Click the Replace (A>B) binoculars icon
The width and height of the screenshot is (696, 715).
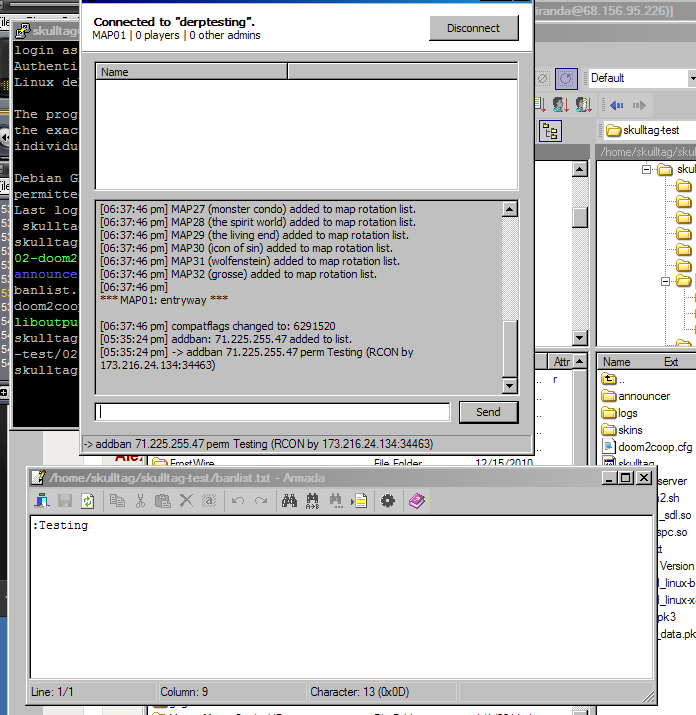click(x=313, y=501)
